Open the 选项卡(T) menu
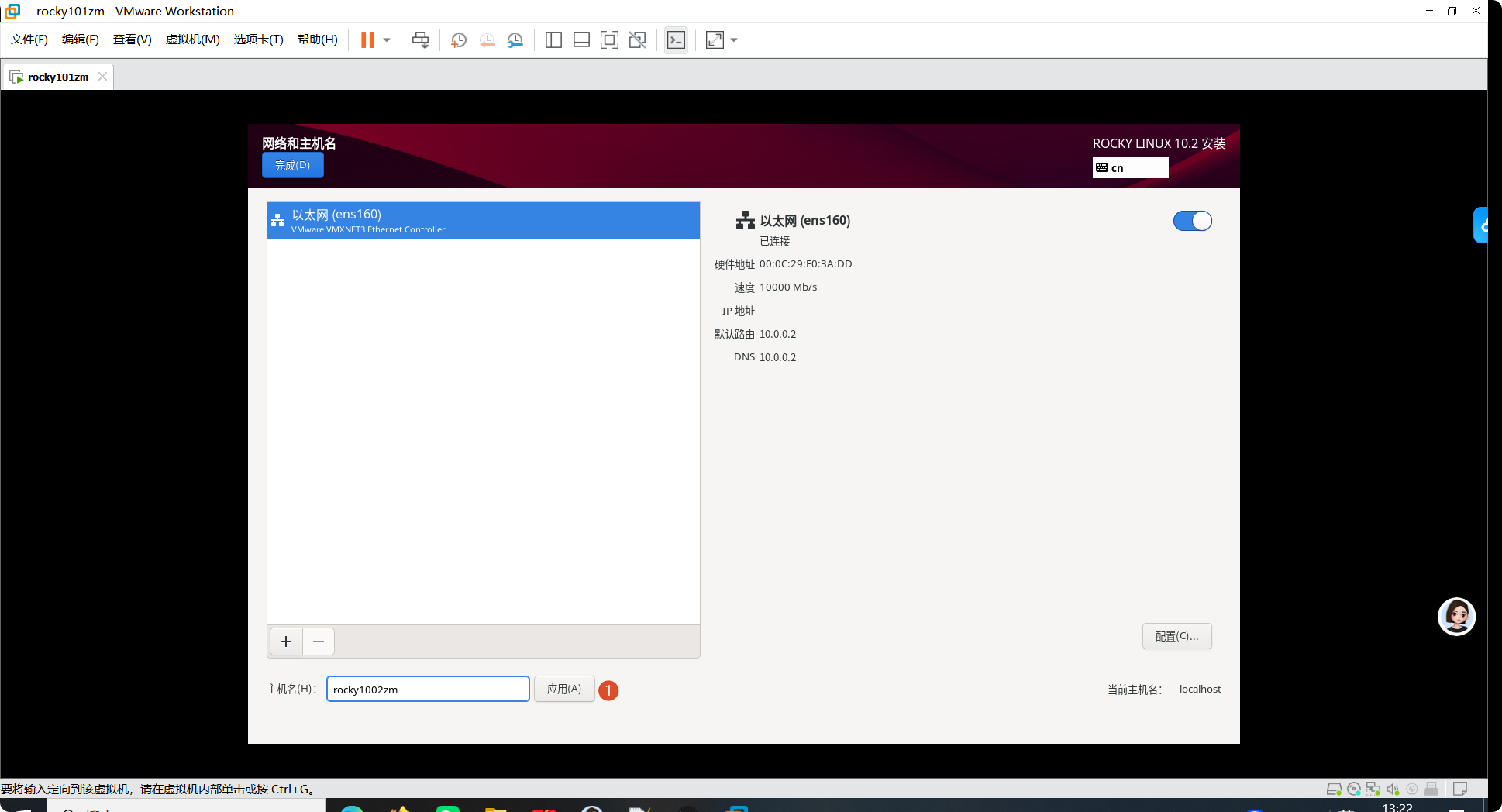The height and width of the screenshot is (812, 1502). tap(259, 40)
